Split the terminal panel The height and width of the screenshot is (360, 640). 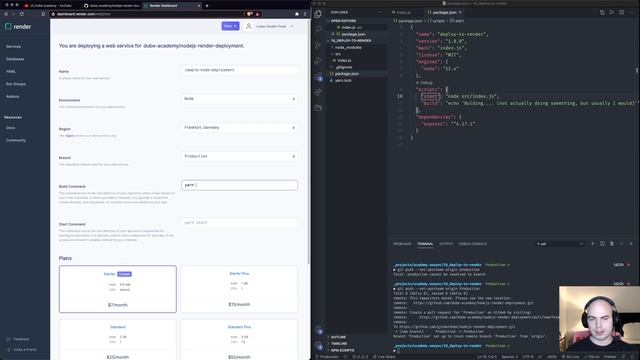(602, 244)
